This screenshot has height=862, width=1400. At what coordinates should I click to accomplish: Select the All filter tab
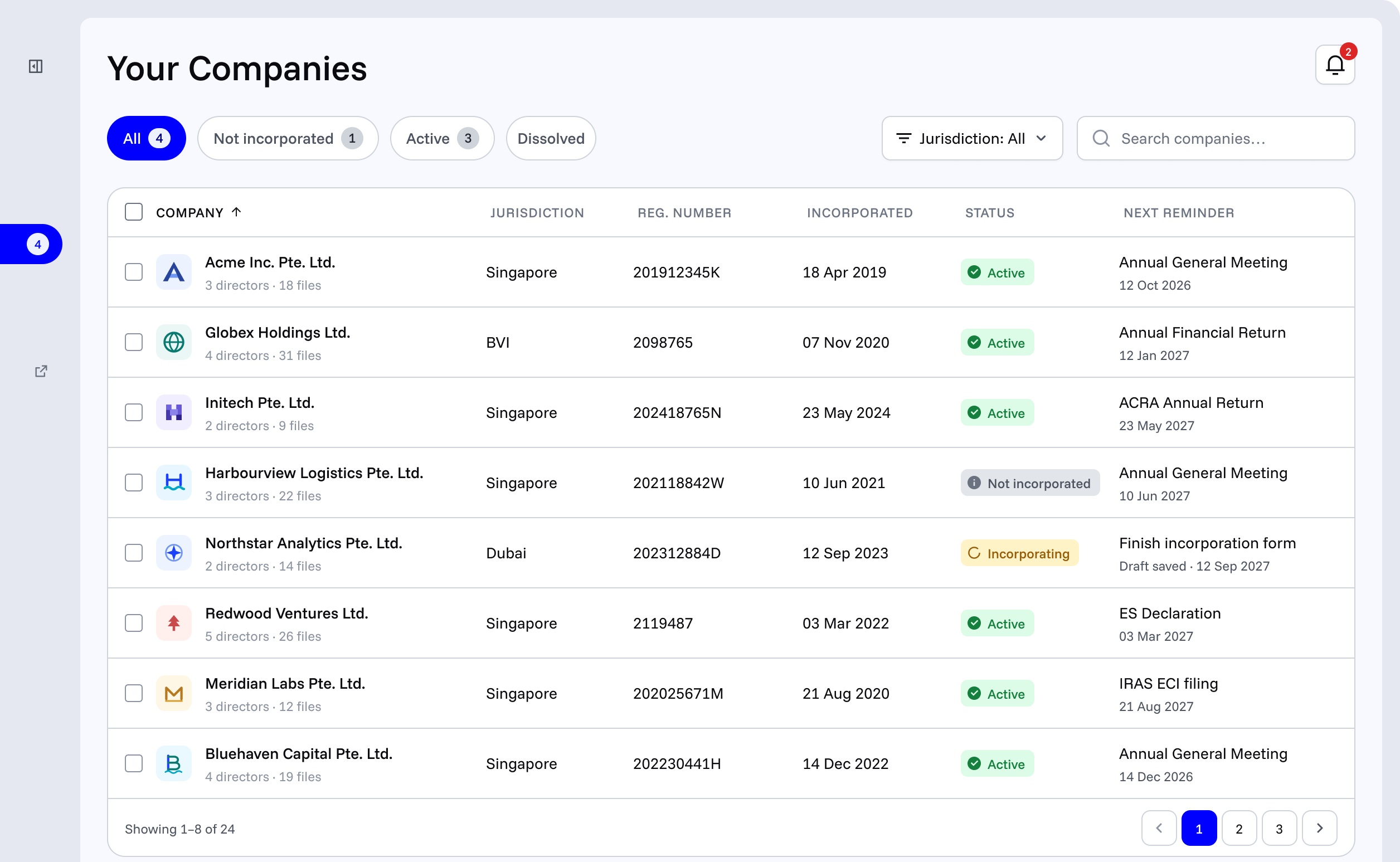[x=147, y=139]
